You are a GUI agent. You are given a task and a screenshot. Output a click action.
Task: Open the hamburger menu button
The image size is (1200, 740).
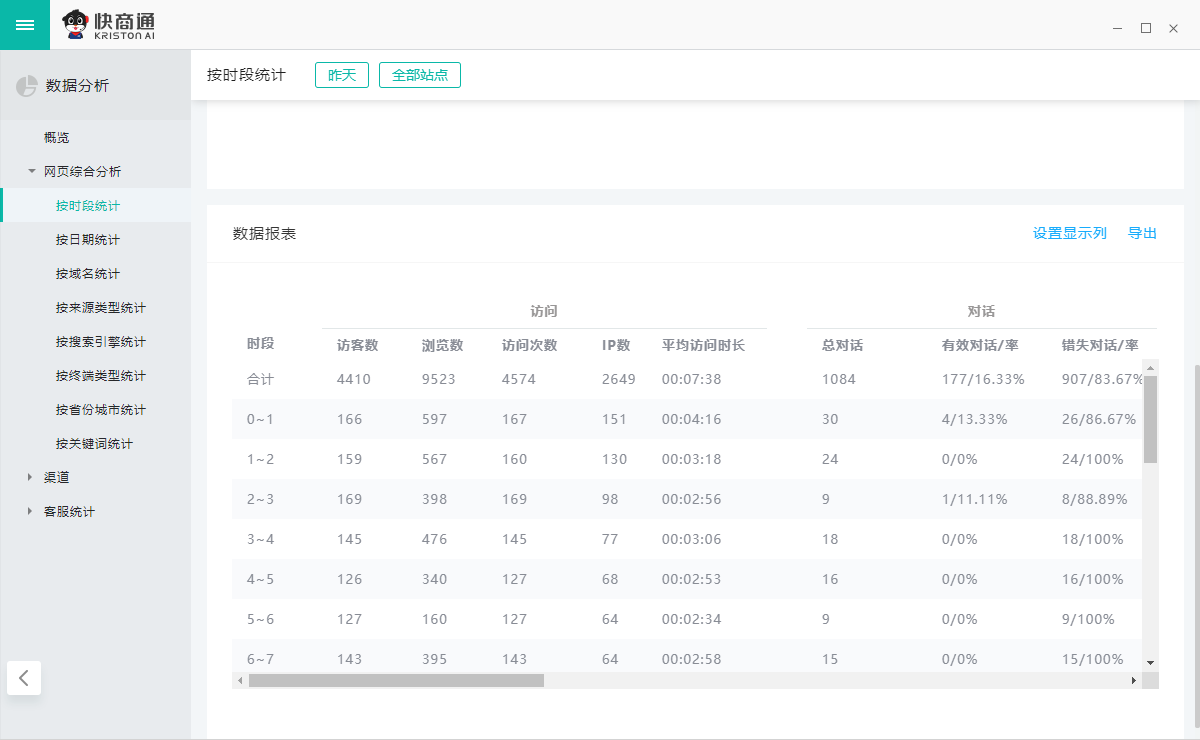[25, 25]
